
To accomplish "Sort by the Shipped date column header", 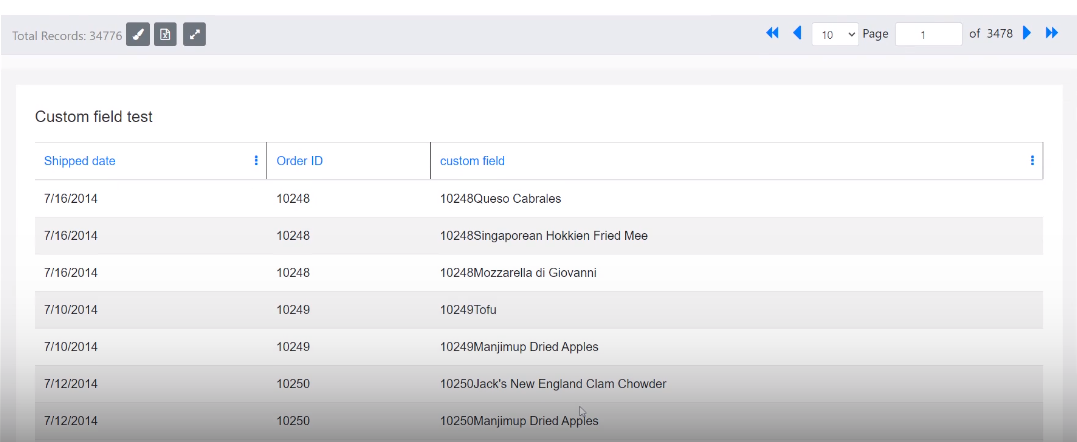I will 80,161.
